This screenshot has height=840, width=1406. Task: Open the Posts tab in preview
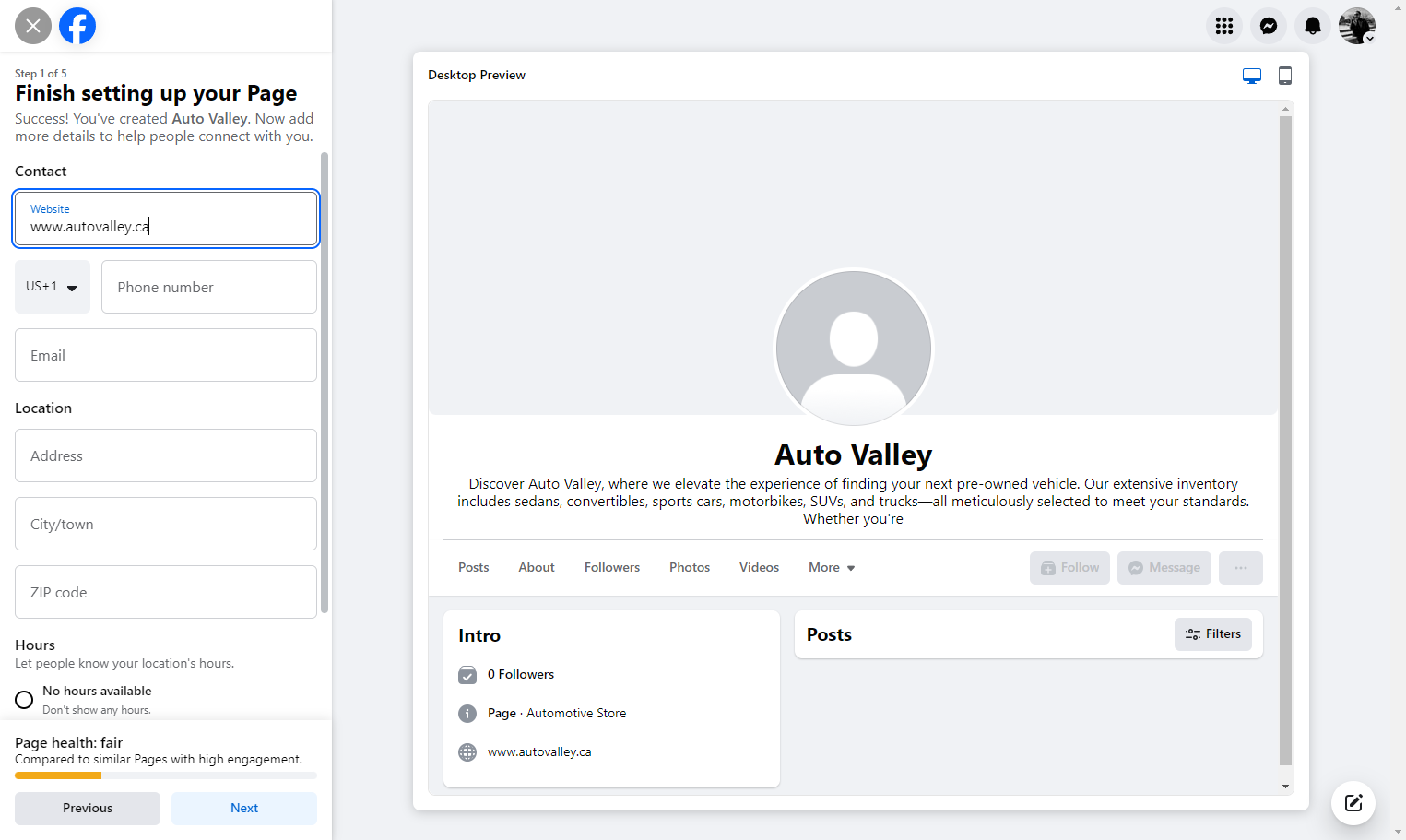[x=474, y=568]
